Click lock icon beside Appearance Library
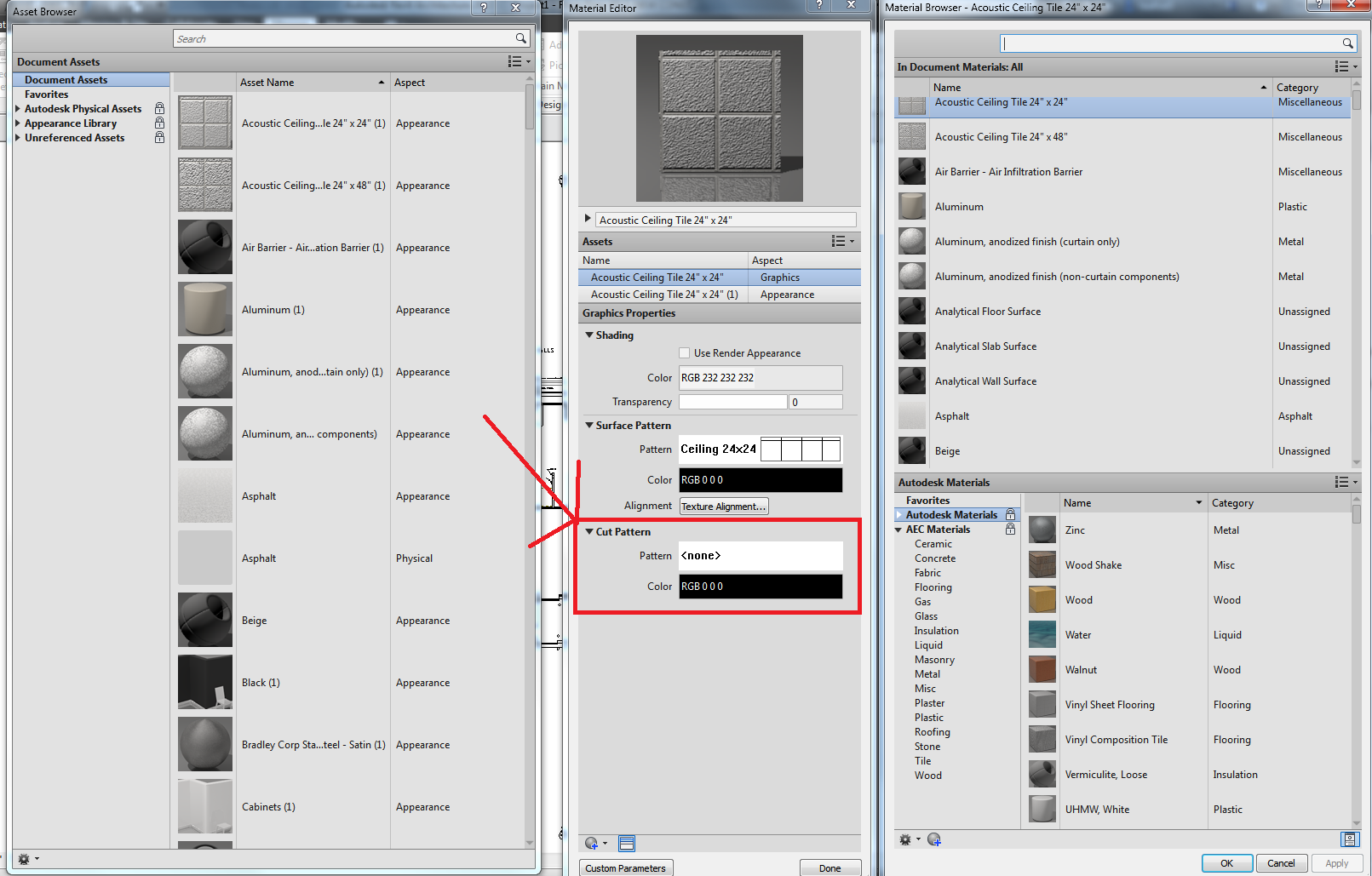This screenshot has width=1372, height=876. point(159,123)
